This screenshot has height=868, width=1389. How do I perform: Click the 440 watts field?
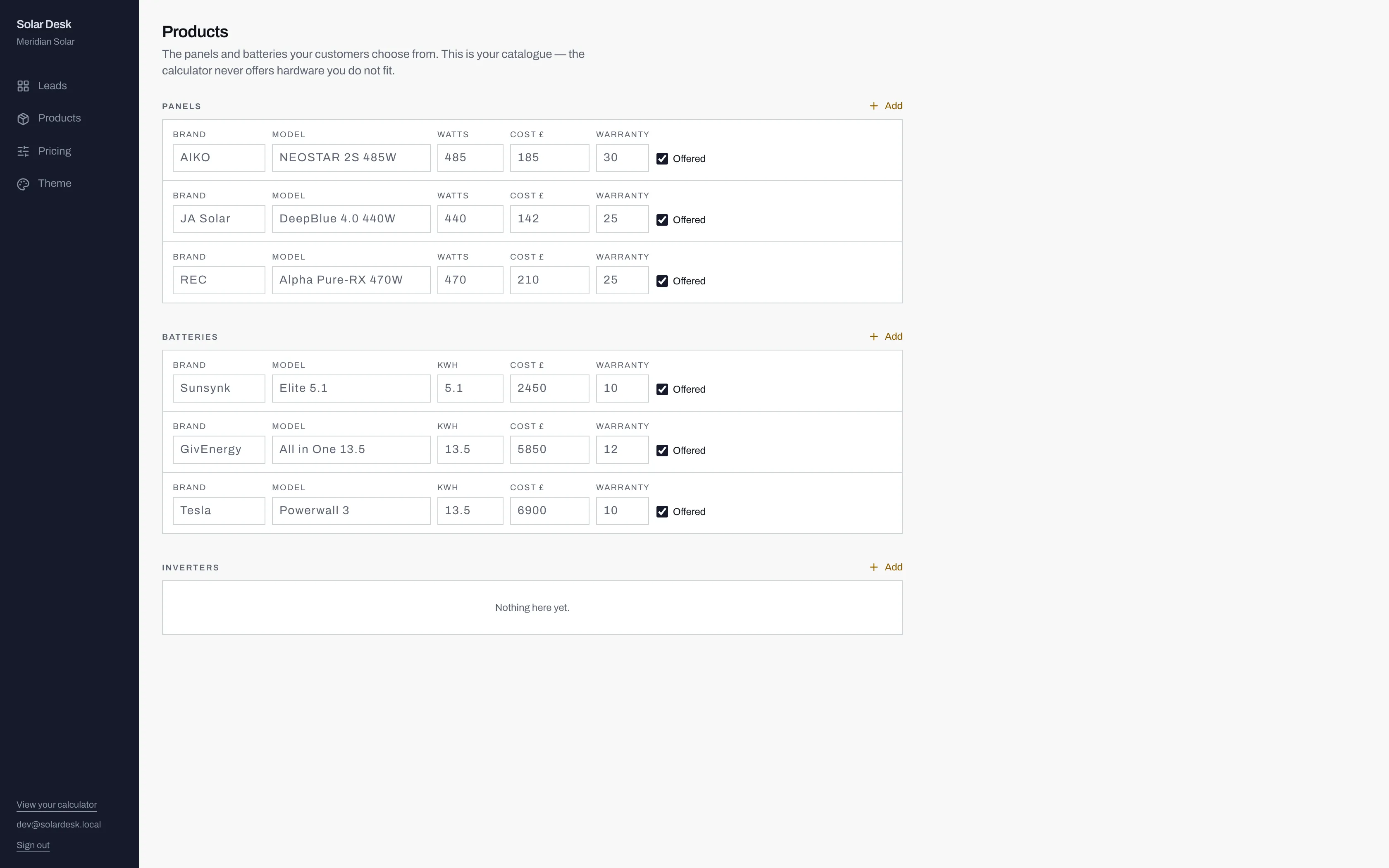(470, 219)
